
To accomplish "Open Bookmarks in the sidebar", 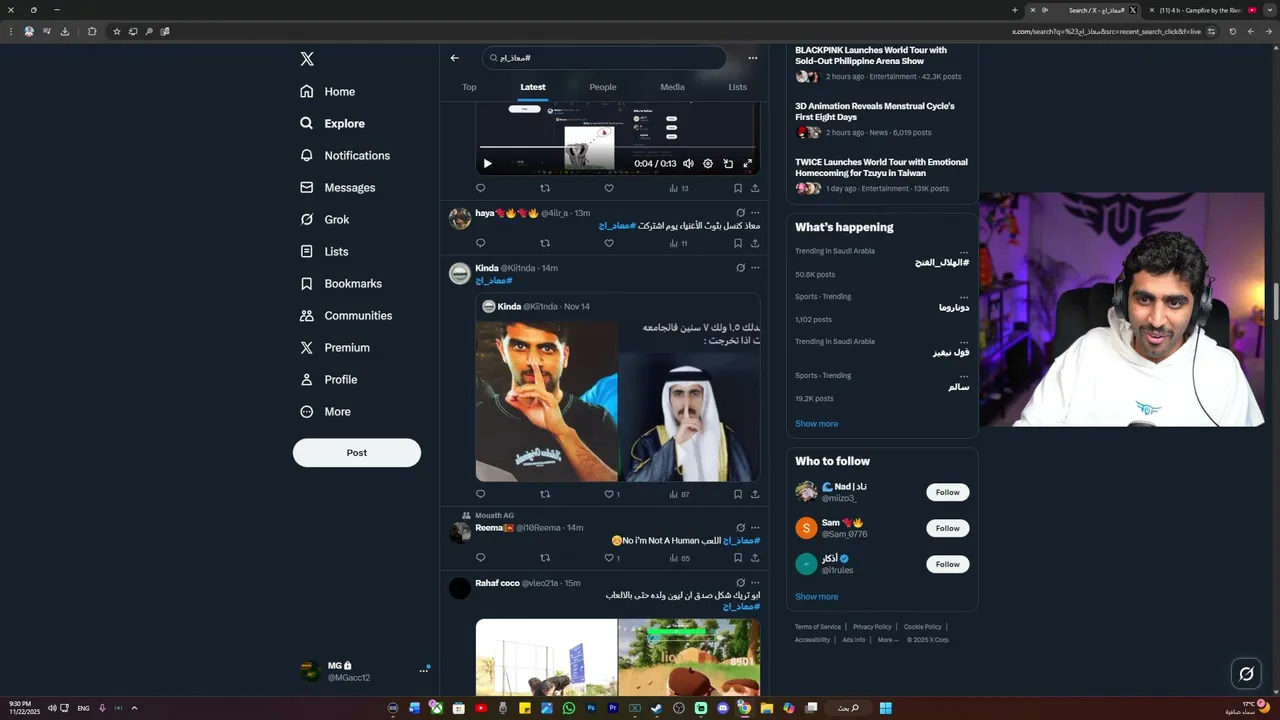I will 341,283.
